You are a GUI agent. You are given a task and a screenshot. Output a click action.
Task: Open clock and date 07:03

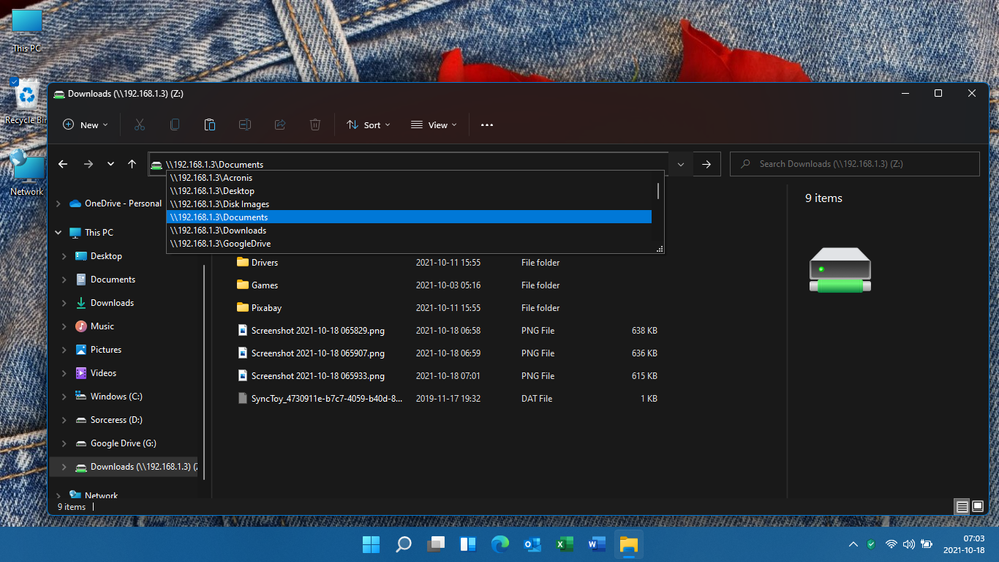[964, 544]
